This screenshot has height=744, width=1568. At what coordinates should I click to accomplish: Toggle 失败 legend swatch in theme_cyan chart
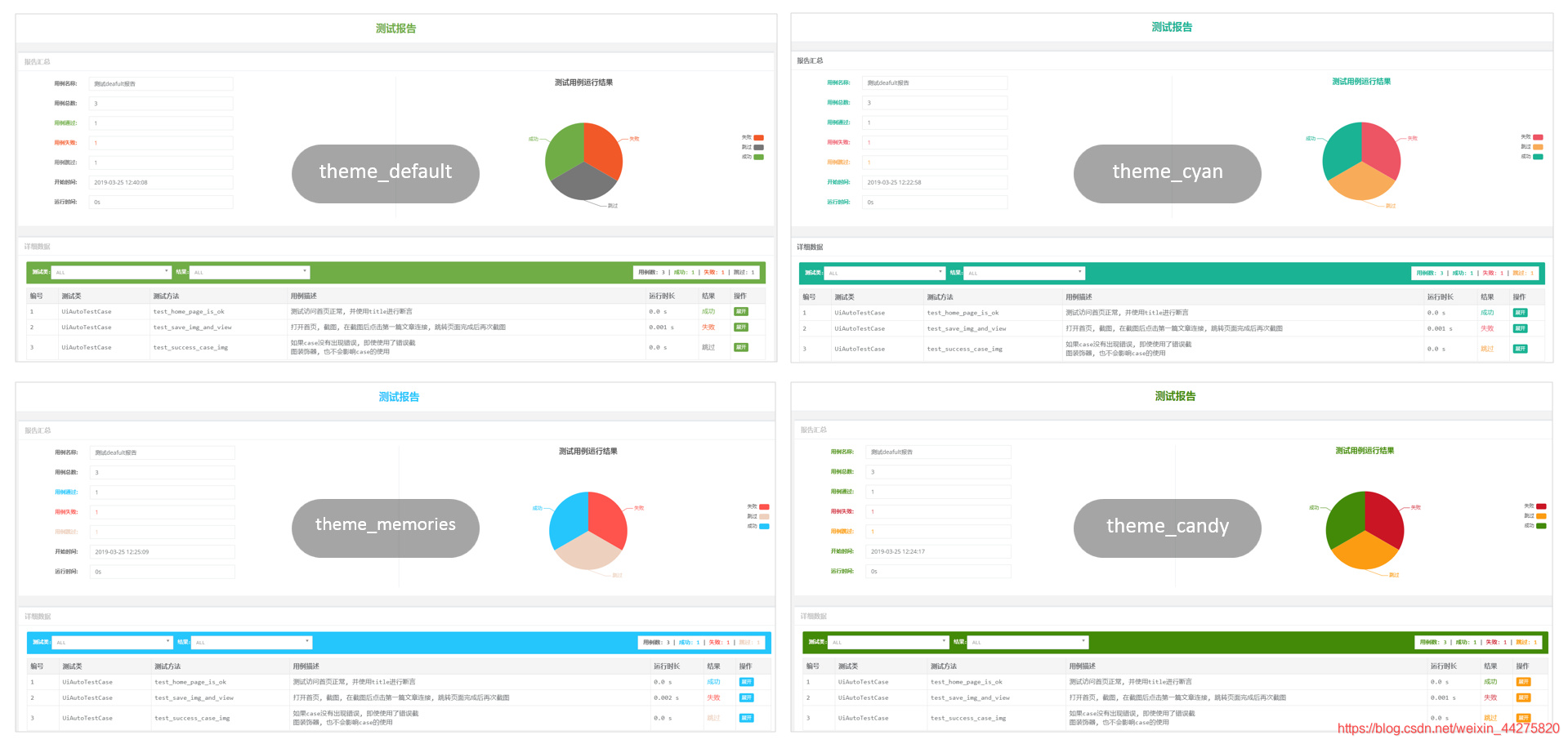tap(1538, 137)
